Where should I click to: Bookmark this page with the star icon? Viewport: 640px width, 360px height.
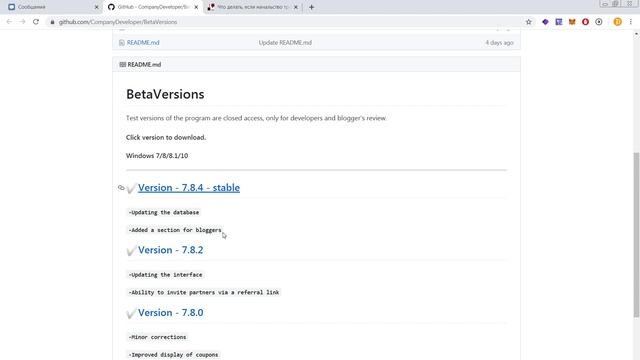529,22
